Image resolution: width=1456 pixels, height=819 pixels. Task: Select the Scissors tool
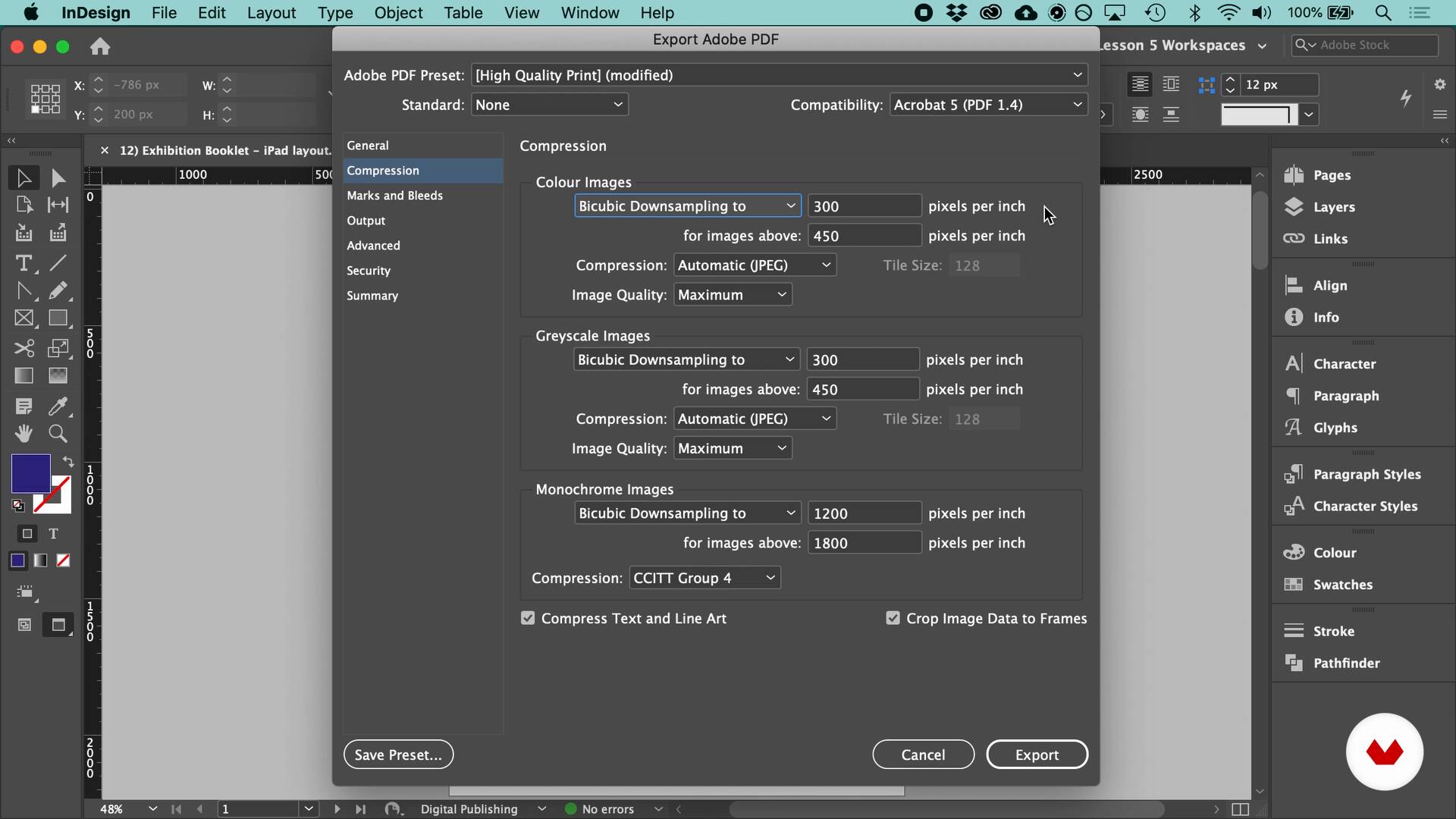(x=24, y=348)
